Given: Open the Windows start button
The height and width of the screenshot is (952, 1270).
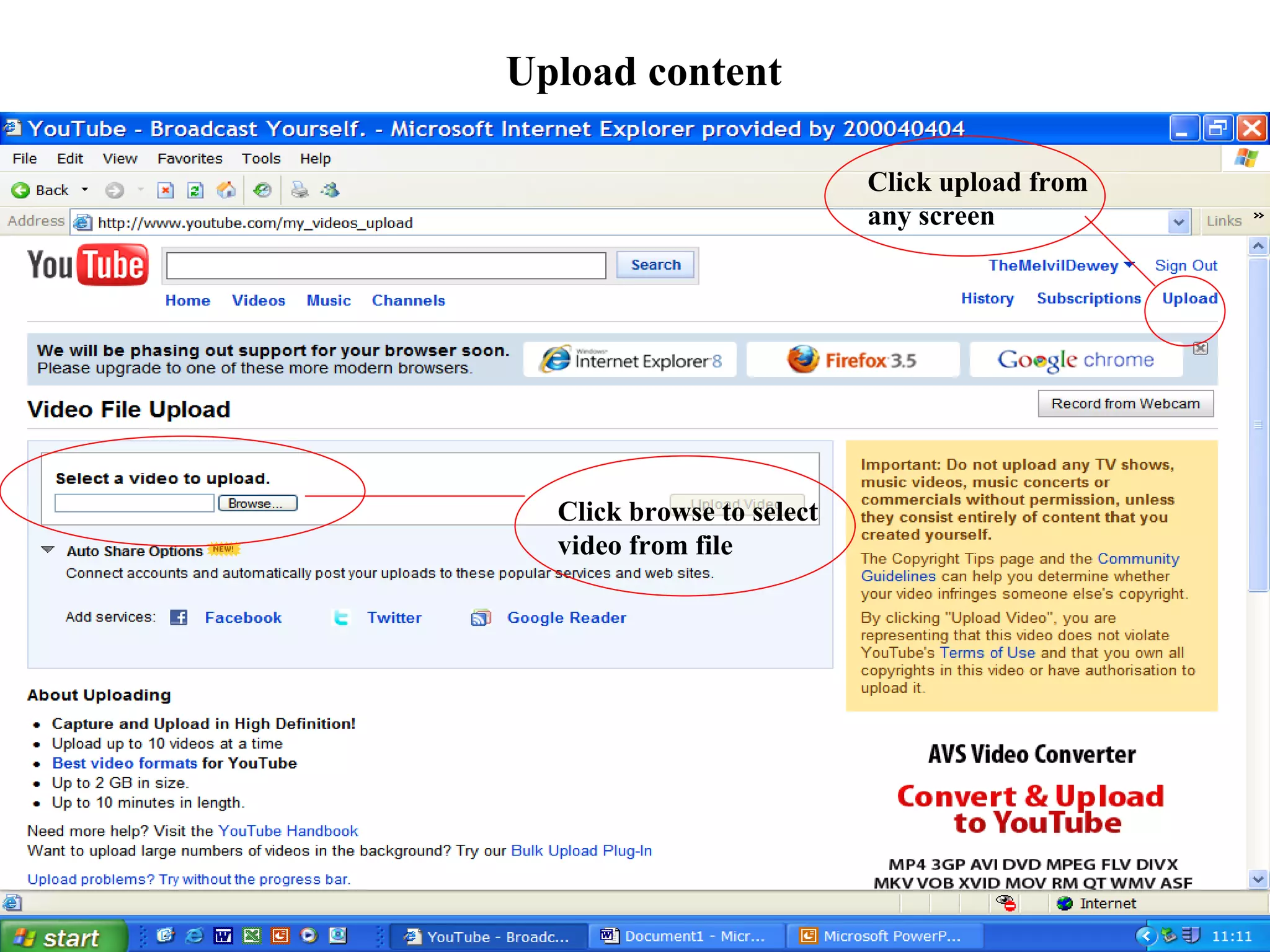Looking at the screenshot, I should point(64,937).
